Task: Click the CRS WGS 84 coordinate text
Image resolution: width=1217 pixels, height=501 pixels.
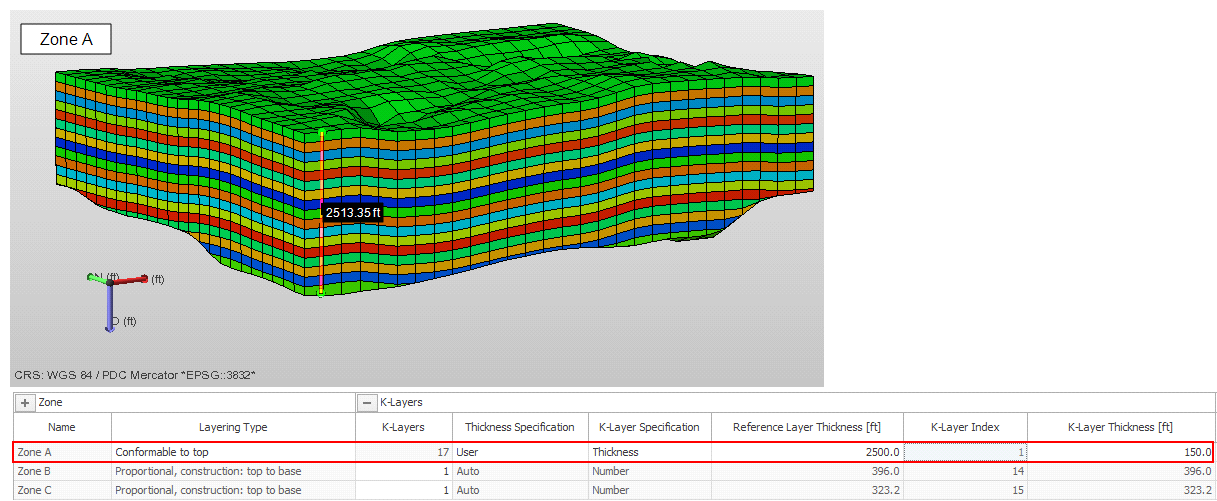Action: pyautogui.click(x=135, y=375)
